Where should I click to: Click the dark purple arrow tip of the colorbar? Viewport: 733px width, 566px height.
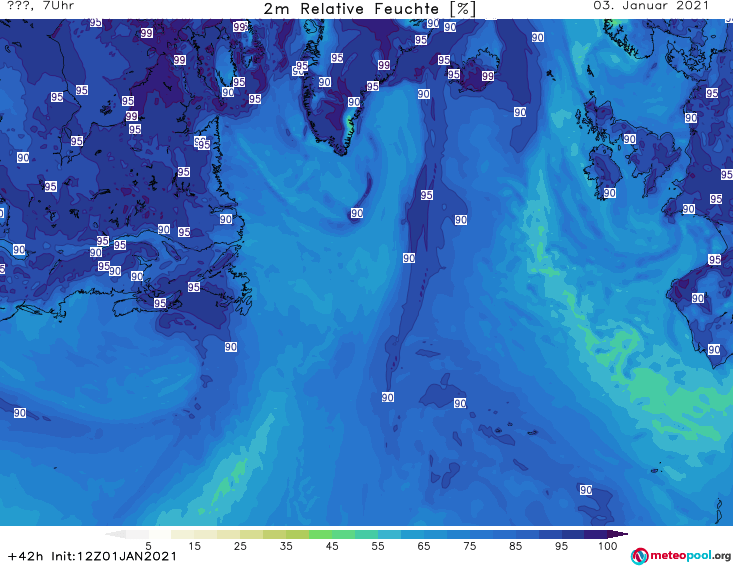[x=618, y=534]
